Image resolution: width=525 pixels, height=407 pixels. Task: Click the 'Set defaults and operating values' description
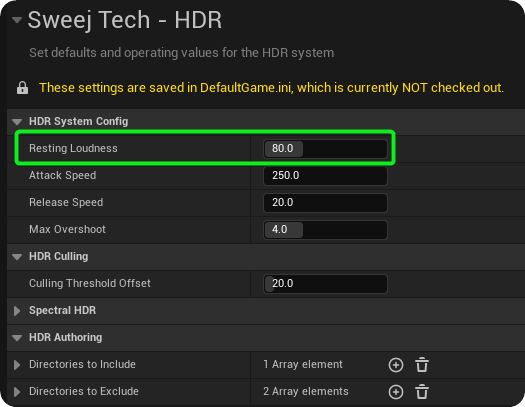[x=181, y=53]
